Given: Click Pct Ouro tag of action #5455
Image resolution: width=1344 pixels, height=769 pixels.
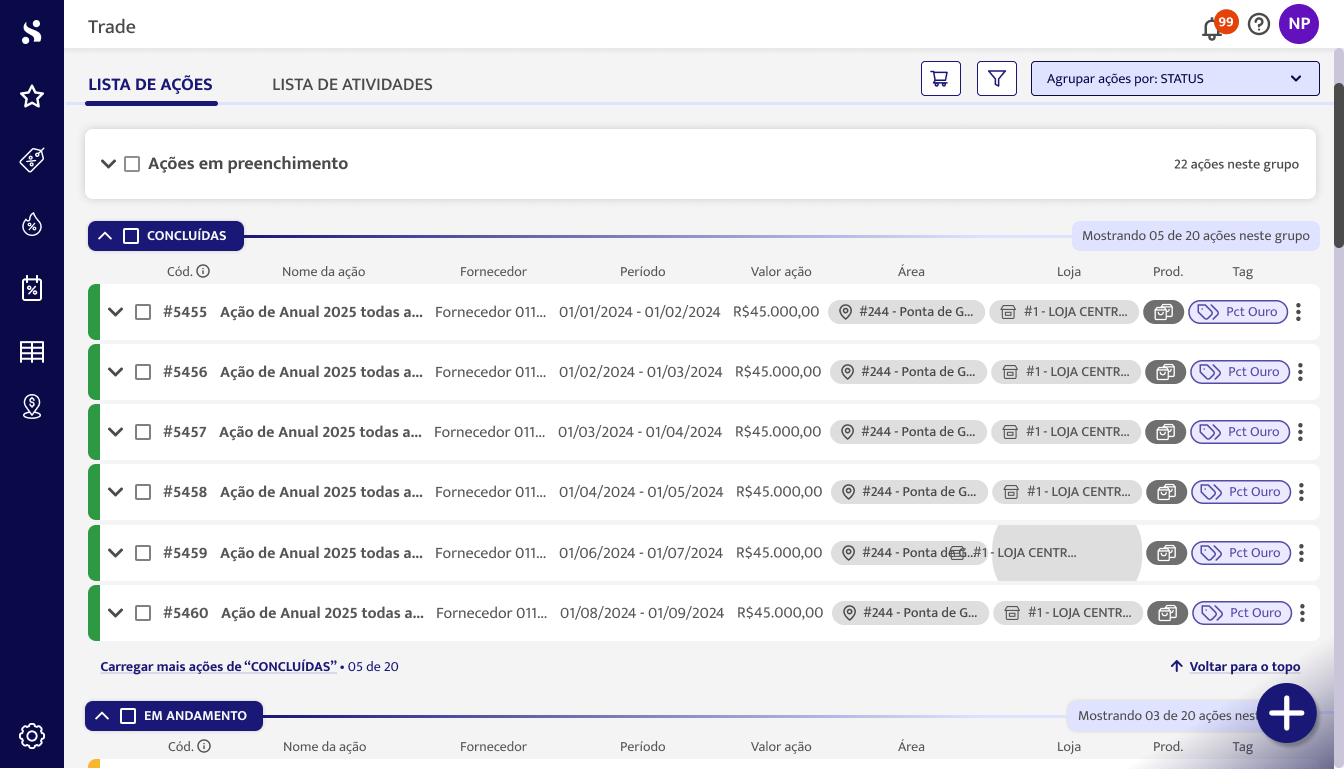Looking at the screenshot, I should (1237, 312).
